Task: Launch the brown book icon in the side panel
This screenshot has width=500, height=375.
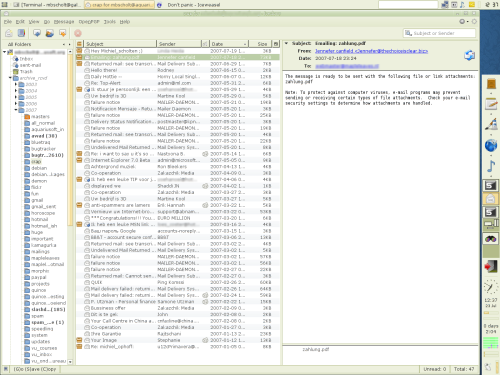Action: pos(491,83)
